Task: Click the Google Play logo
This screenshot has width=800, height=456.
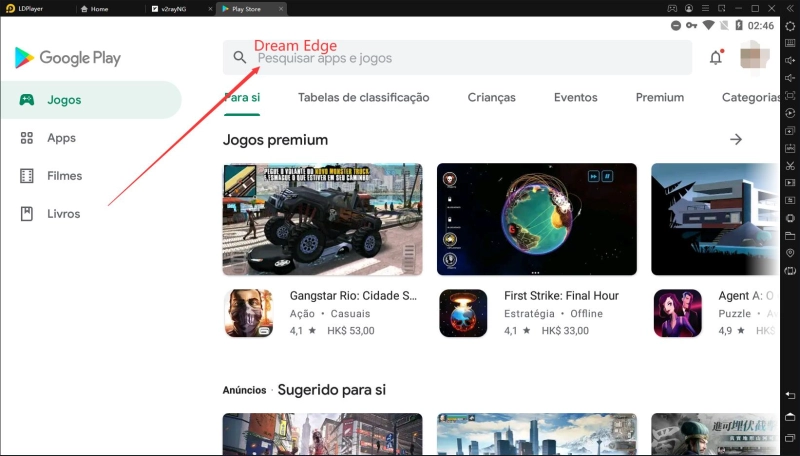Action: click(x=68, y=59)
